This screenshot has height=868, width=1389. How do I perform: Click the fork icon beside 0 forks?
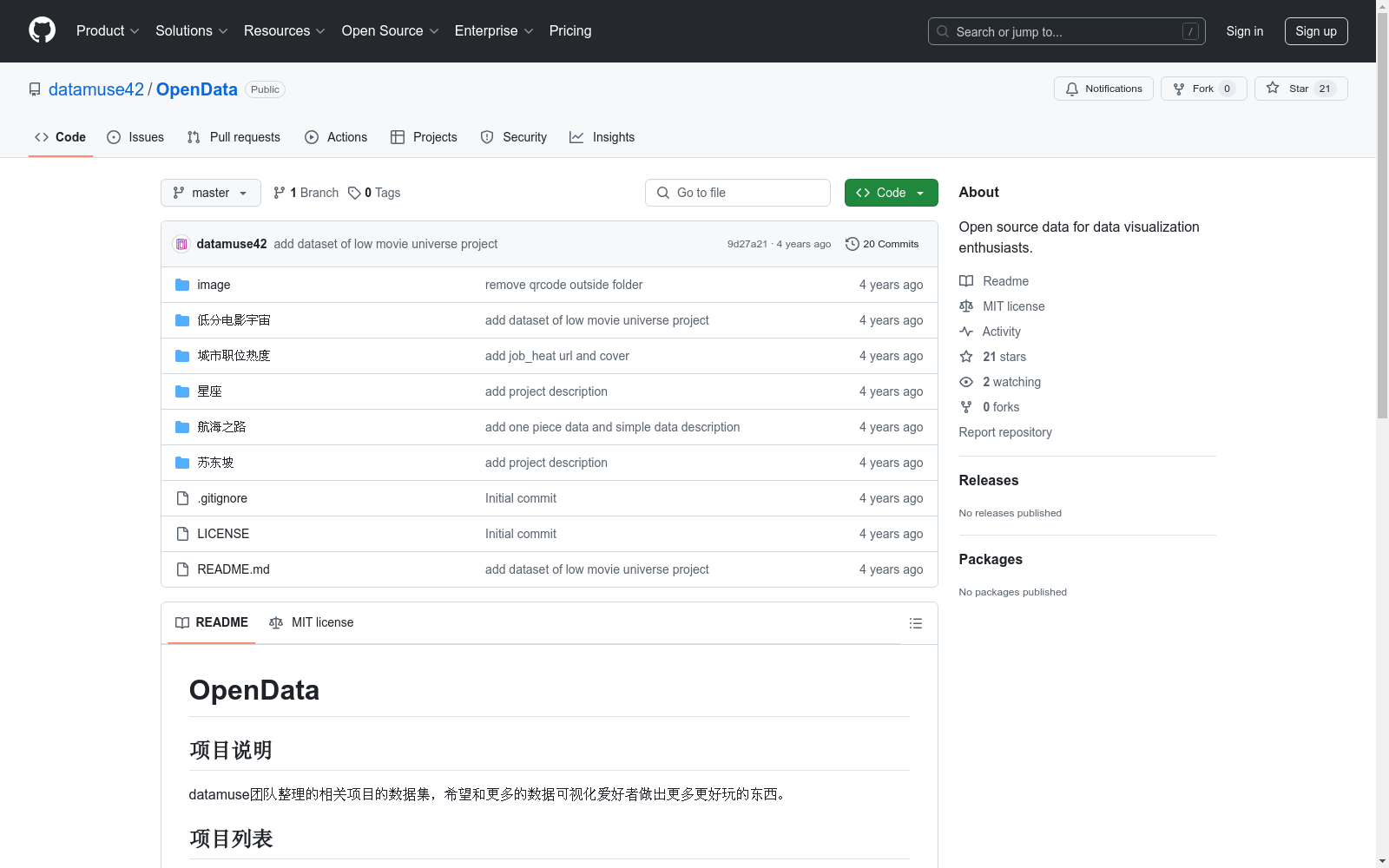point(966,407)
